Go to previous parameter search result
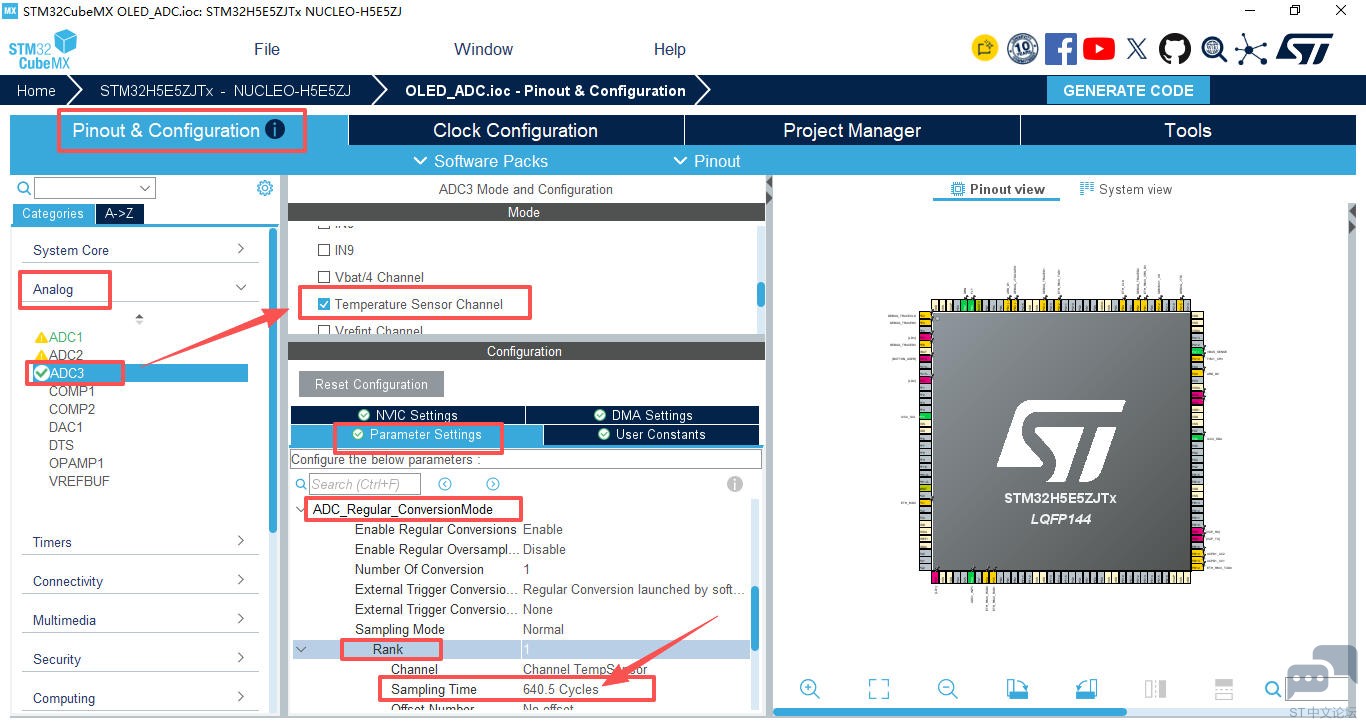Viewport: 1366px width, 728px height. [x=445, y=484]
